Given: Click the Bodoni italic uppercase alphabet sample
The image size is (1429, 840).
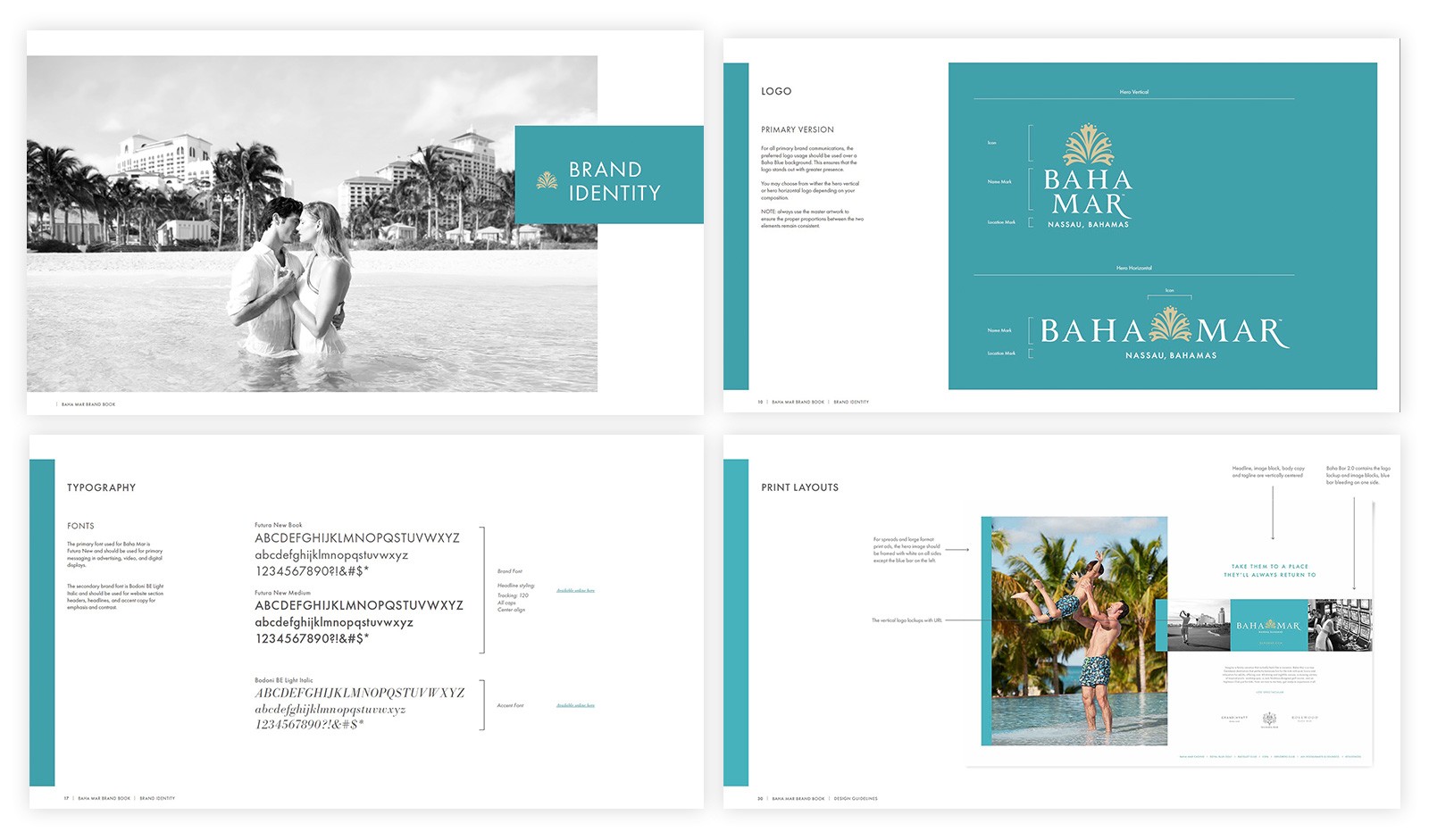Looking at the screenshot, I should [360, 693].
